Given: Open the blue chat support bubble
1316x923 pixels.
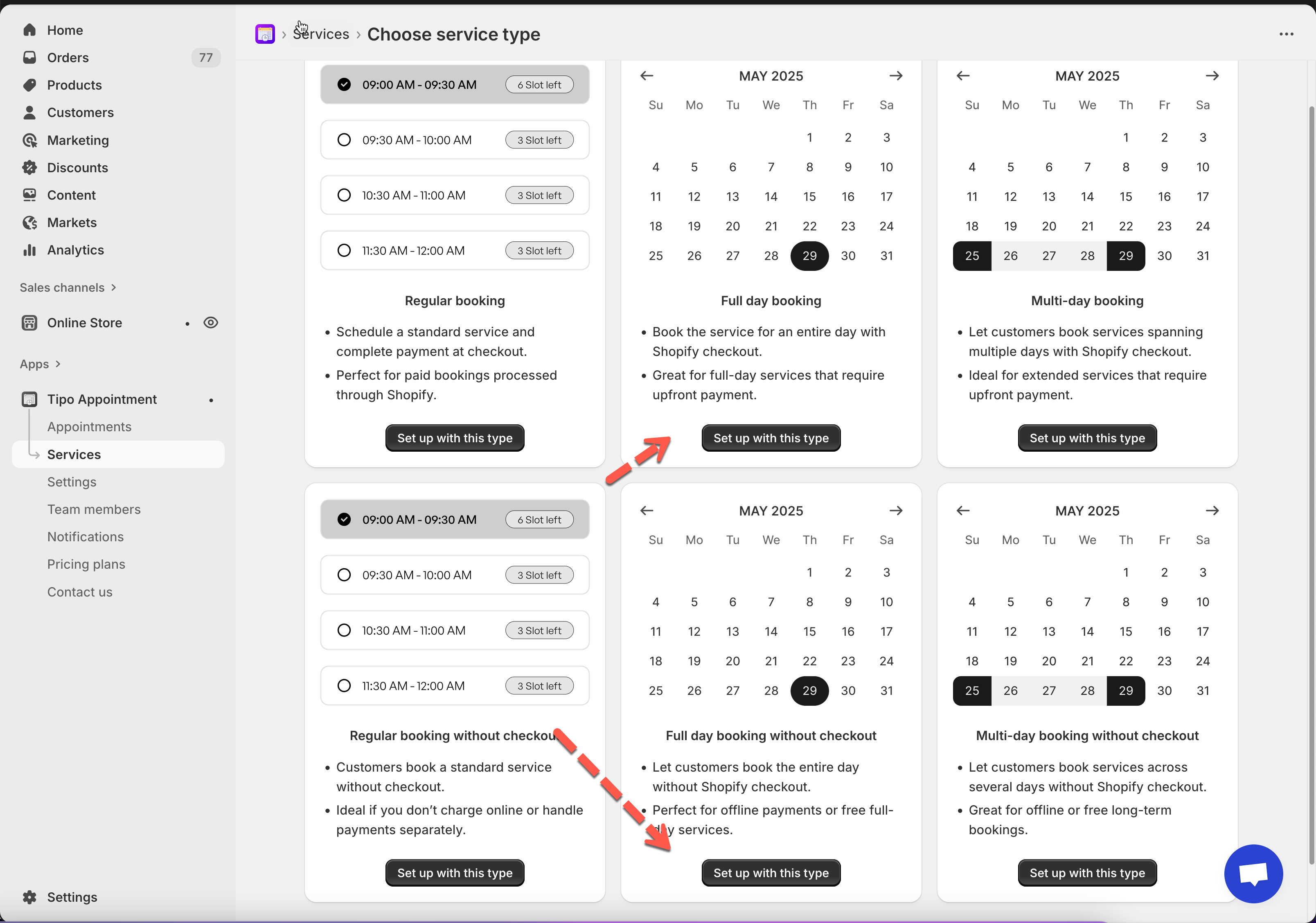Looking at the screenshot, I should (x=1253, y=873).
